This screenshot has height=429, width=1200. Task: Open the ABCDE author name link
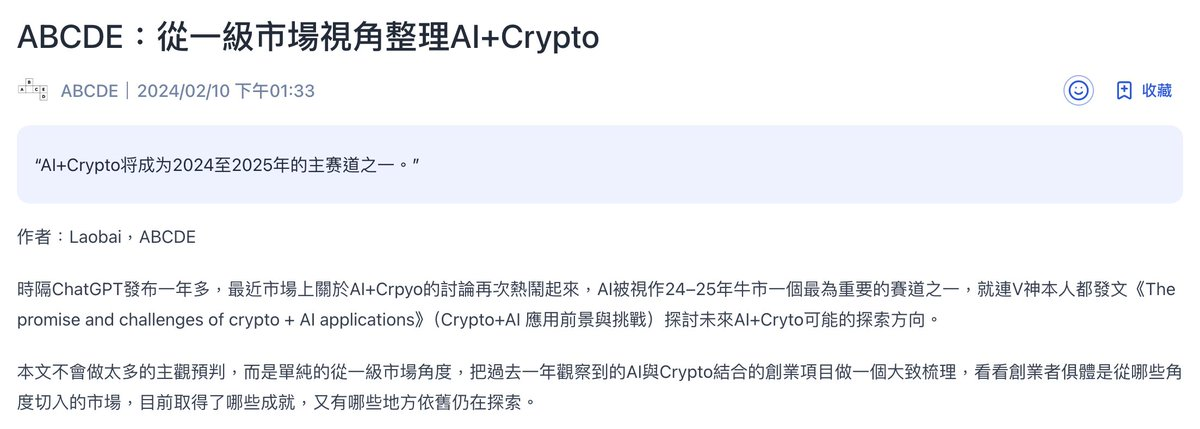point(90,91)
